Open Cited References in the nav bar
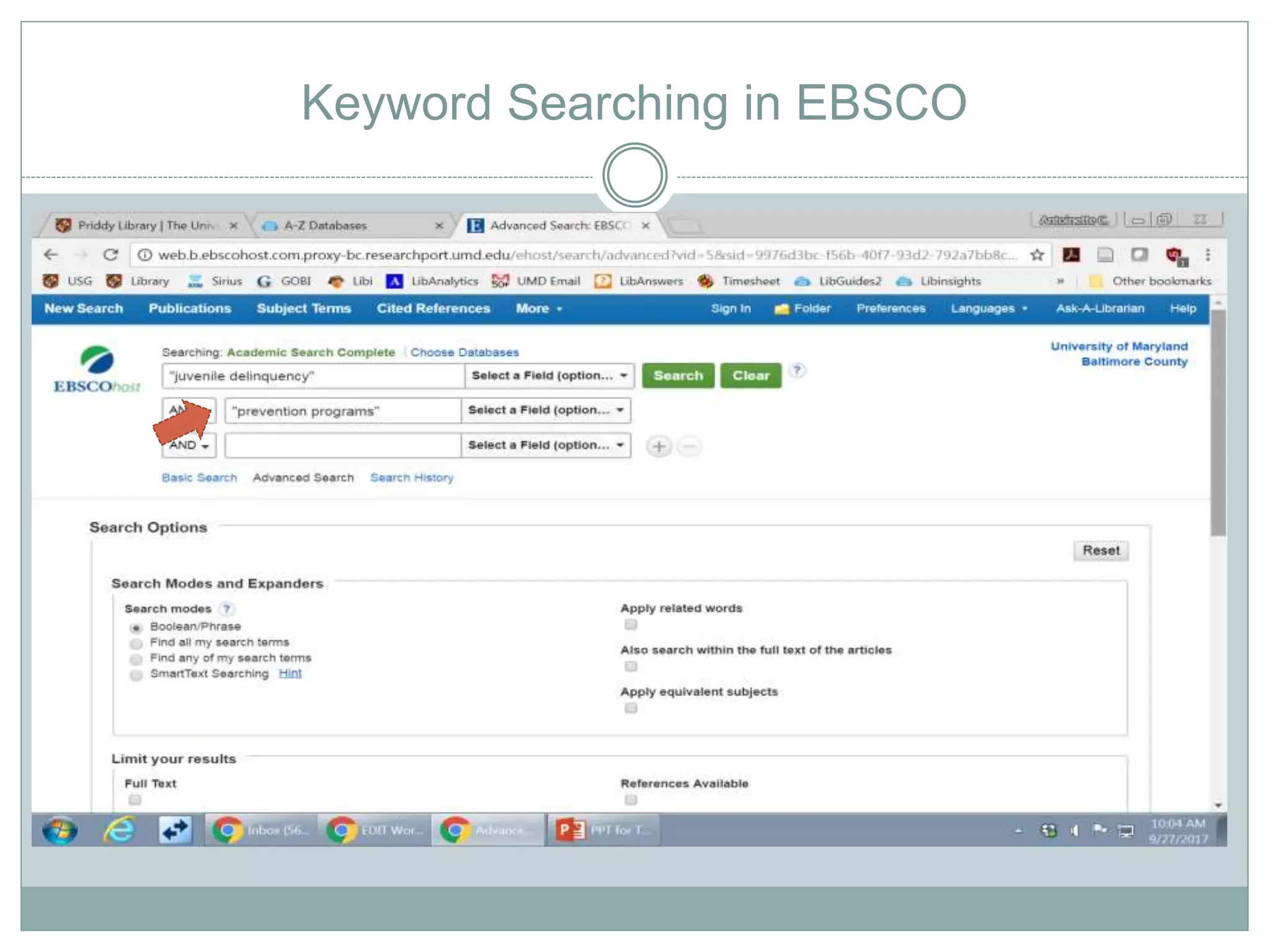The width and height of the screenshot is (1270, 952). tap(433, 309)
